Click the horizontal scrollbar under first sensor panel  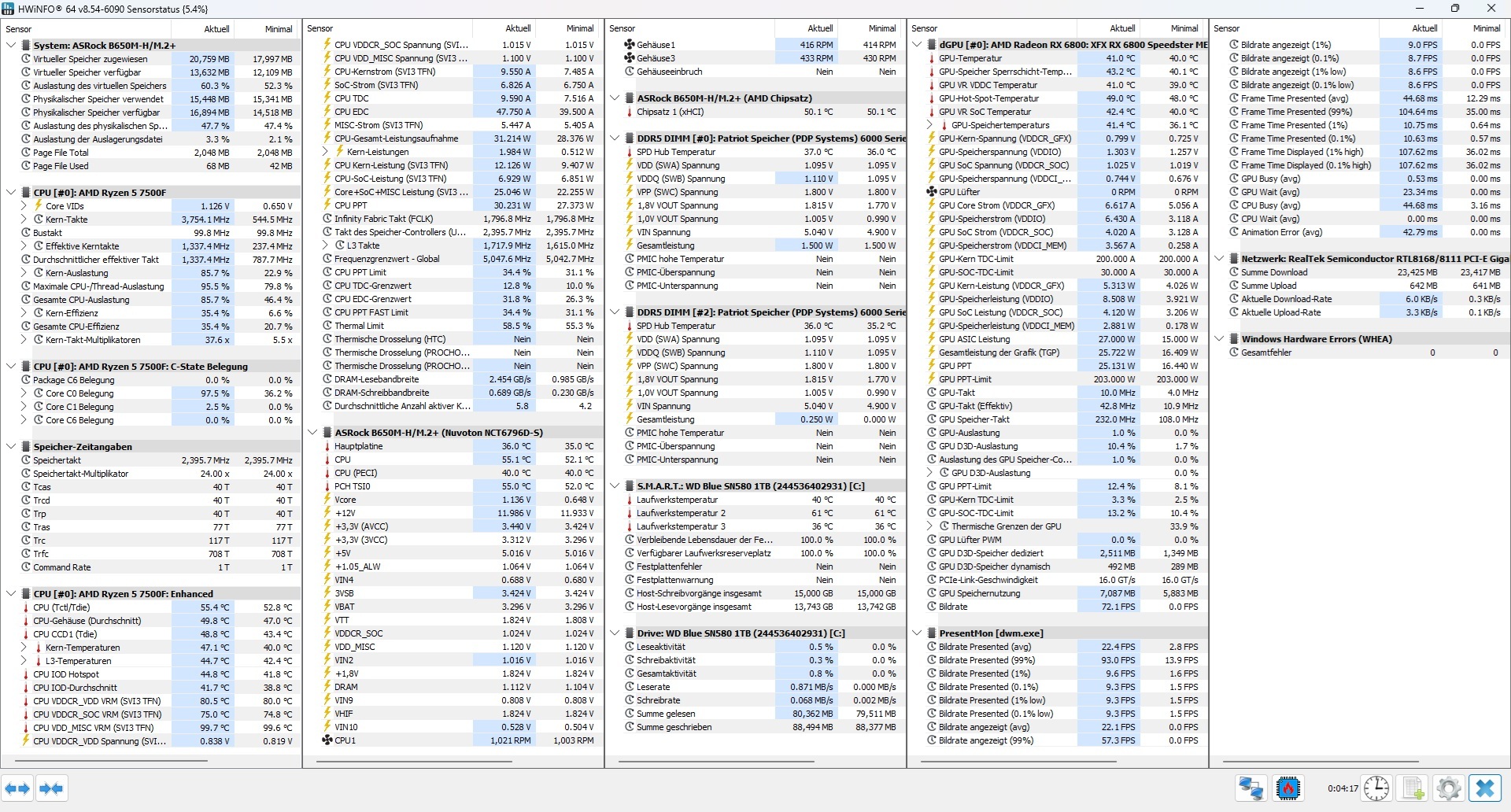pos(111,761)
